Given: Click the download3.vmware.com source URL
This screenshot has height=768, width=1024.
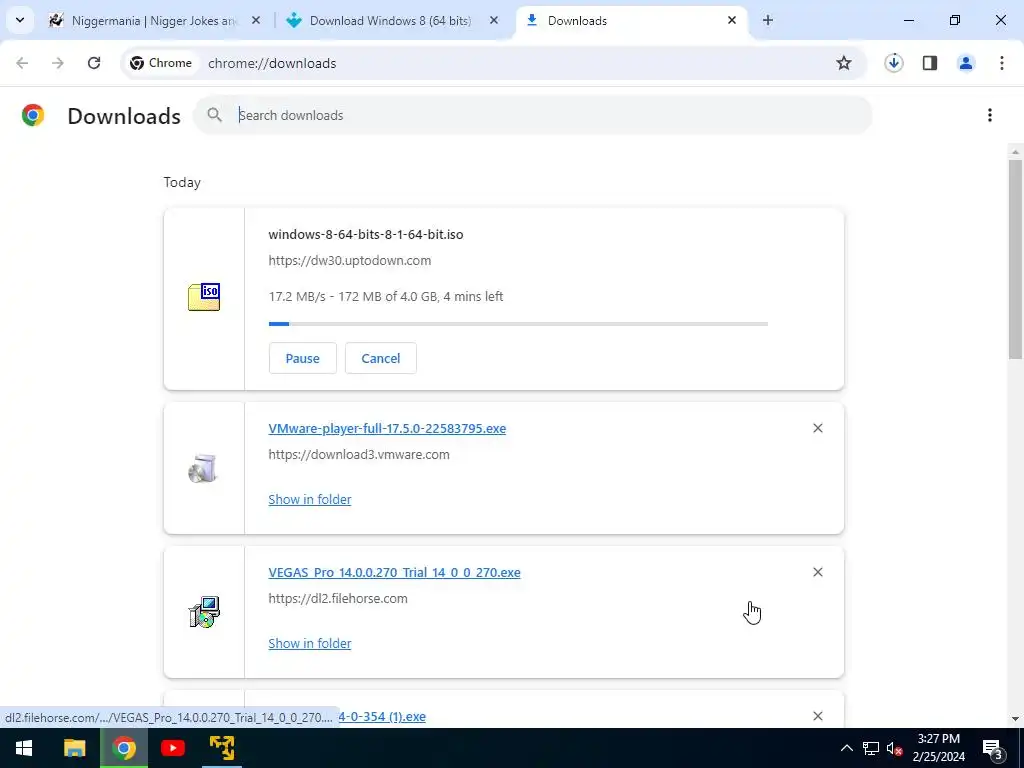Looking at the screenshot, I should [x=359, y=455].
